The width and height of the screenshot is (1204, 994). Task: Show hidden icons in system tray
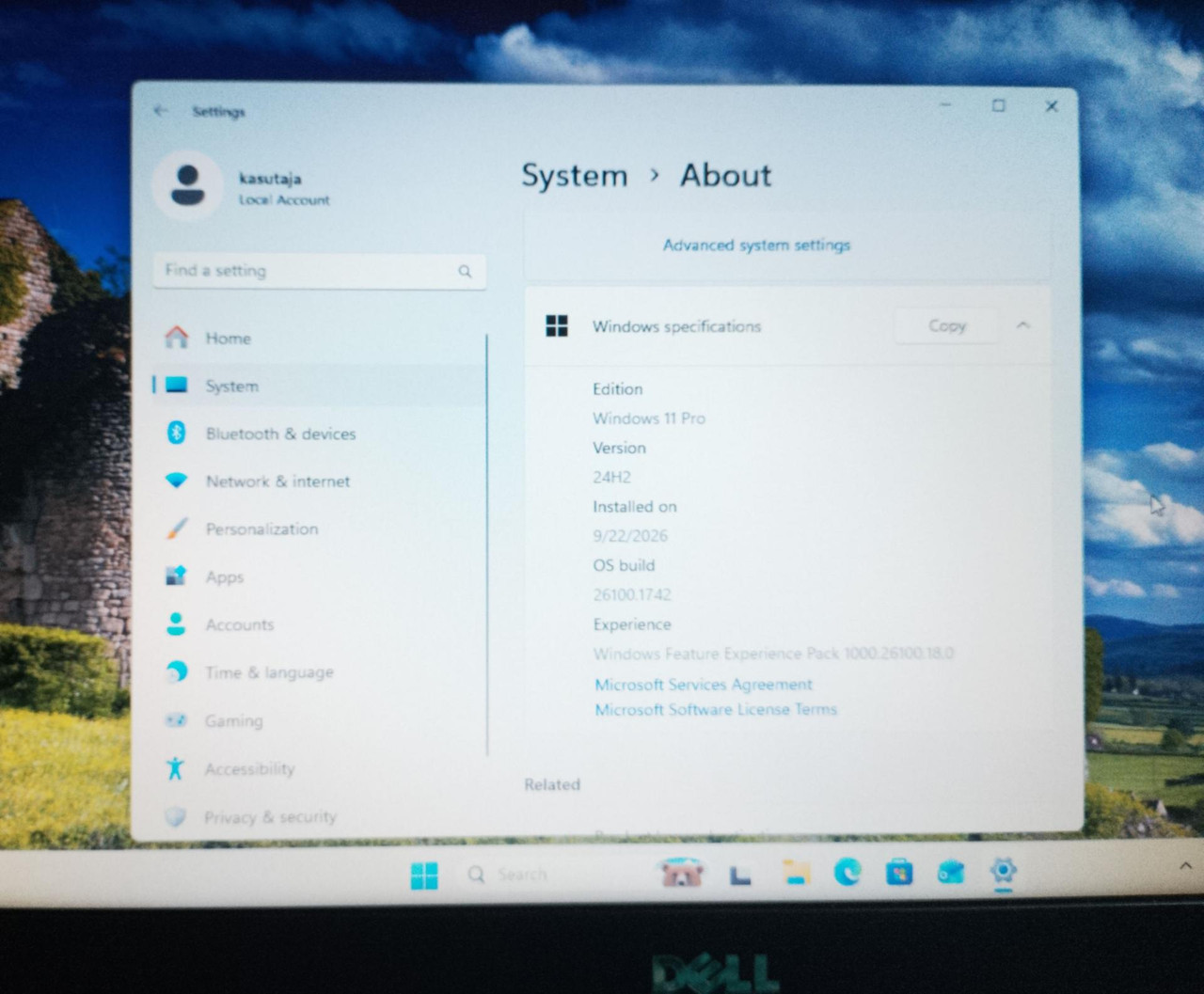point(1185,866)
